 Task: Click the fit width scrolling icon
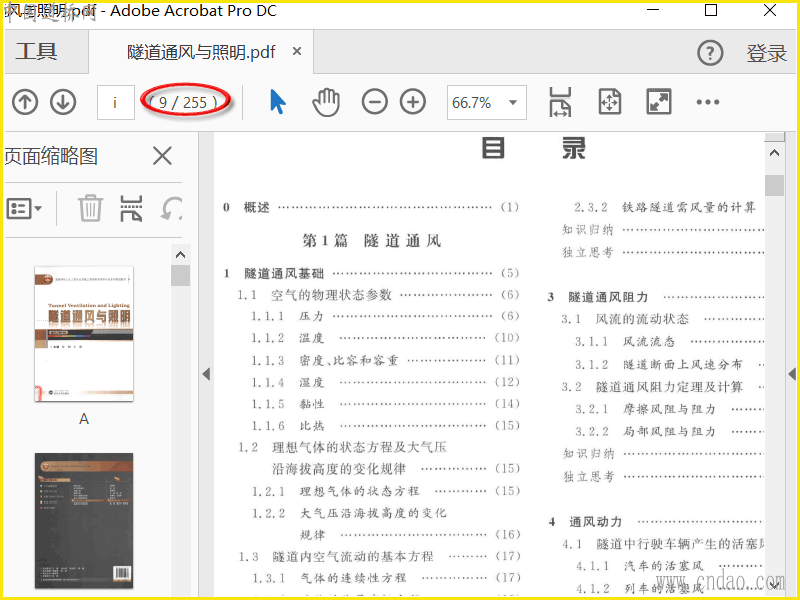(x=560, y=102)
